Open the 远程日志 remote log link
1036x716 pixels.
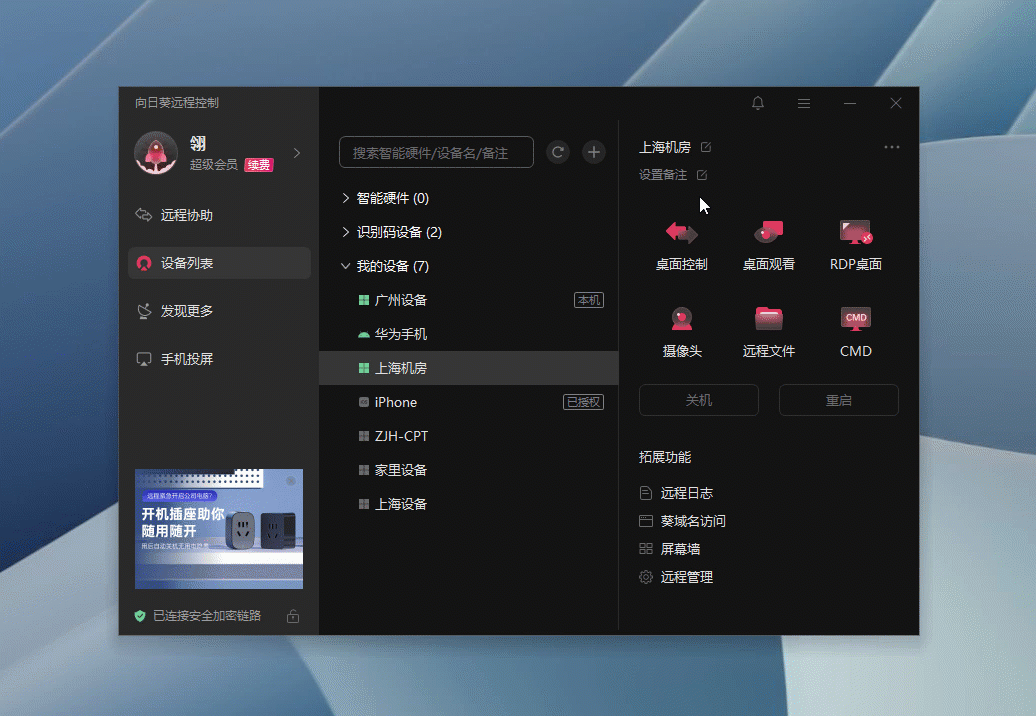tap(686, 493)
